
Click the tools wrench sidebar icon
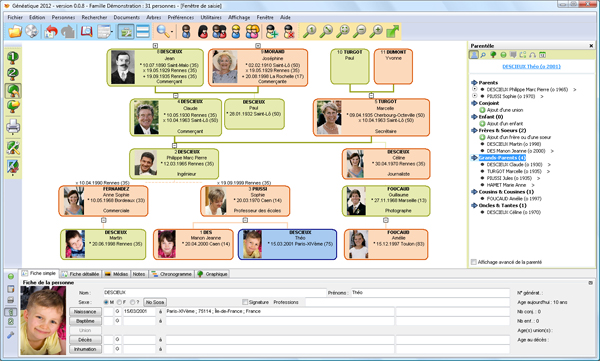(x=13, y=148)
